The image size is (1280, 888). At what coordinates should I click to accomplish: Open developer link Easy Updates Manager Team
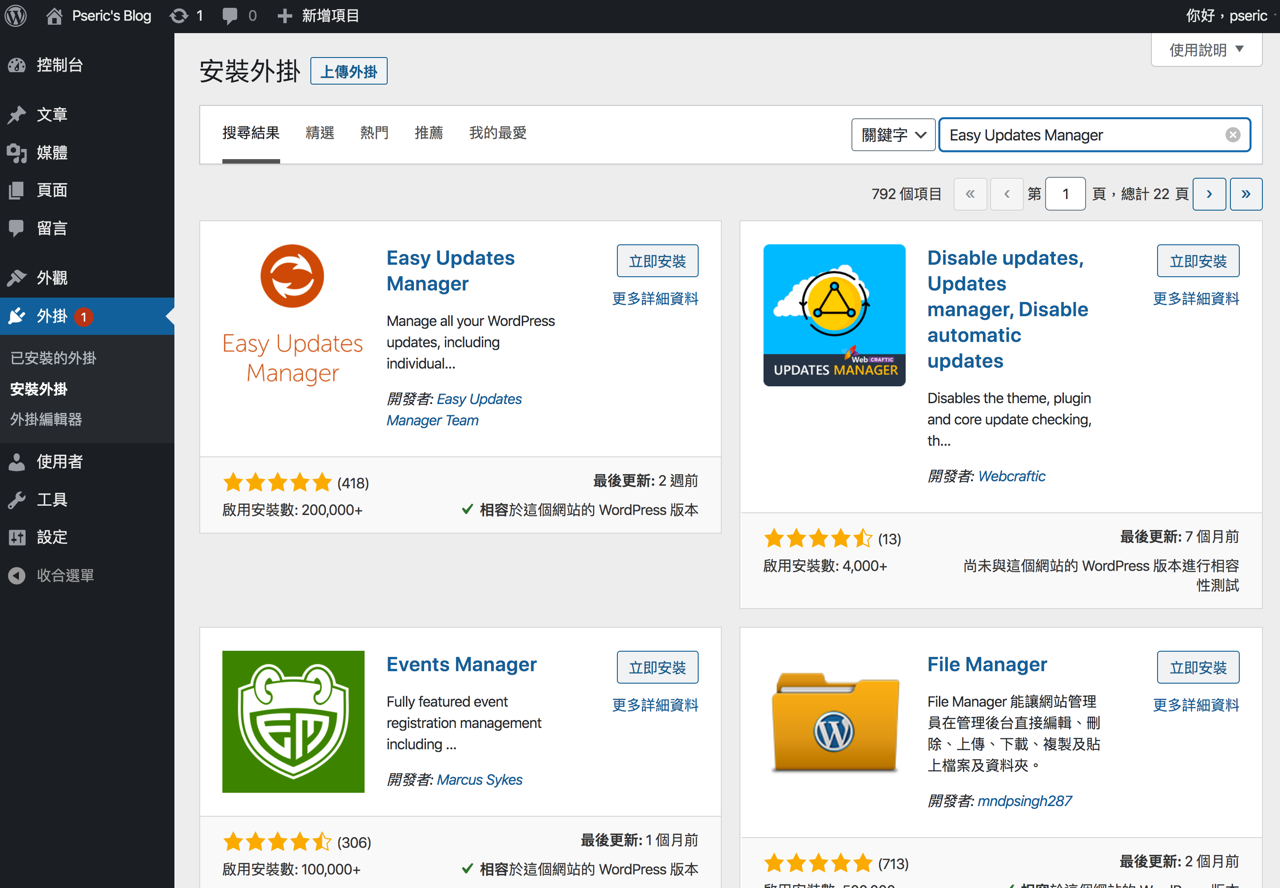[x=455, y=410]
